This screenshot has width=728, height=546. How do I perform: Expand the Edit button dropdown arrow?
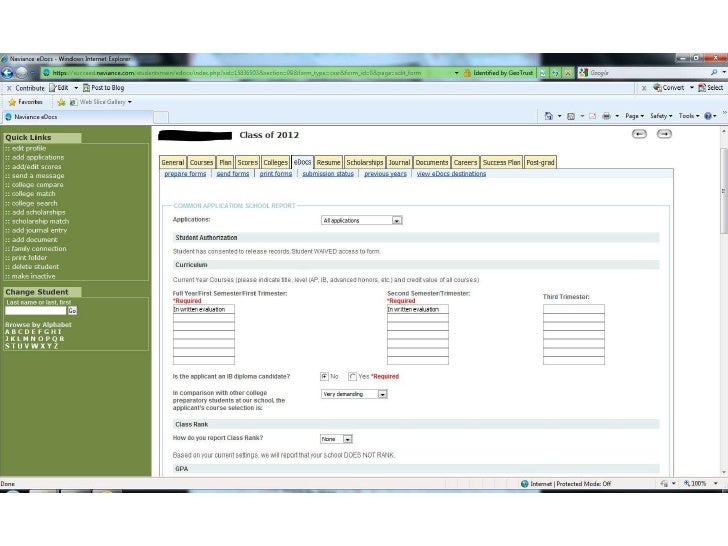[76, 88]
